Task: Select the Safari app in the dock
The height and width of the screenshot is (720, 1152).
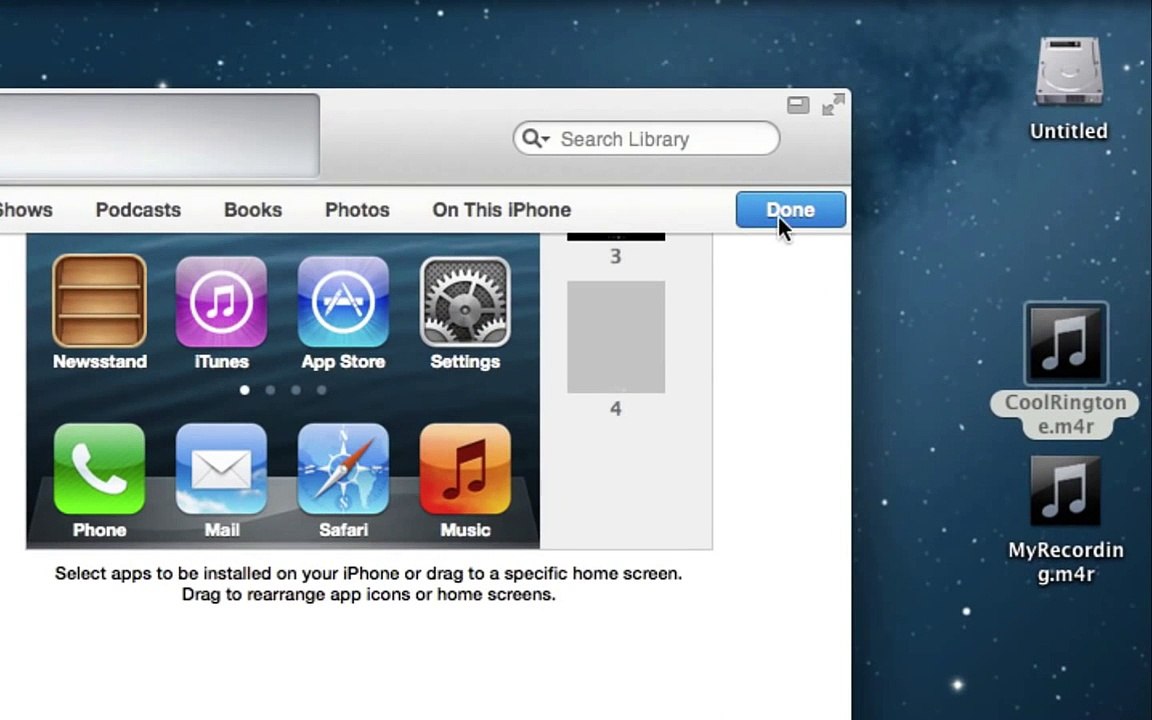Action: tap(343, 469)
